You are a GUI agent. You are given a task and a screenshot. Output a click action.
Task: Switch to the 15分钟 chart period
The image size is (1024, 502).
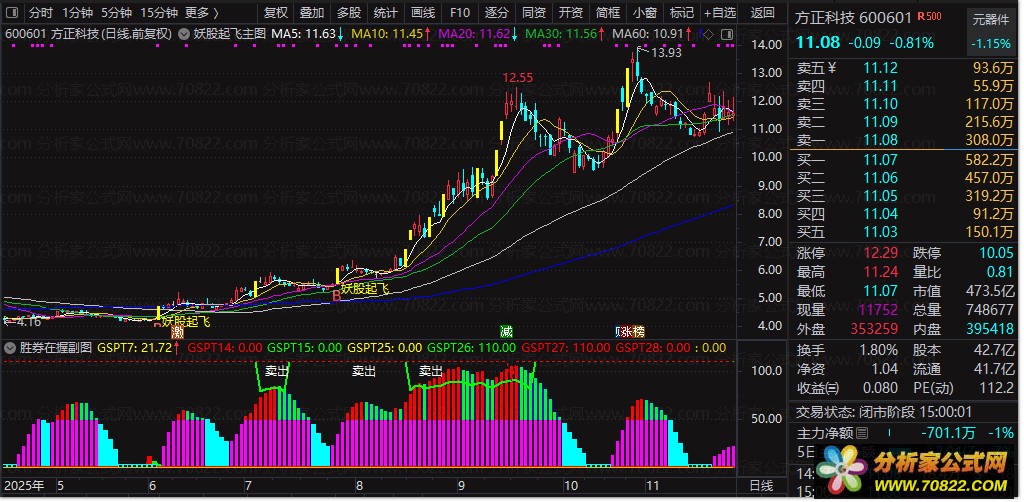(x=159, y=12)
